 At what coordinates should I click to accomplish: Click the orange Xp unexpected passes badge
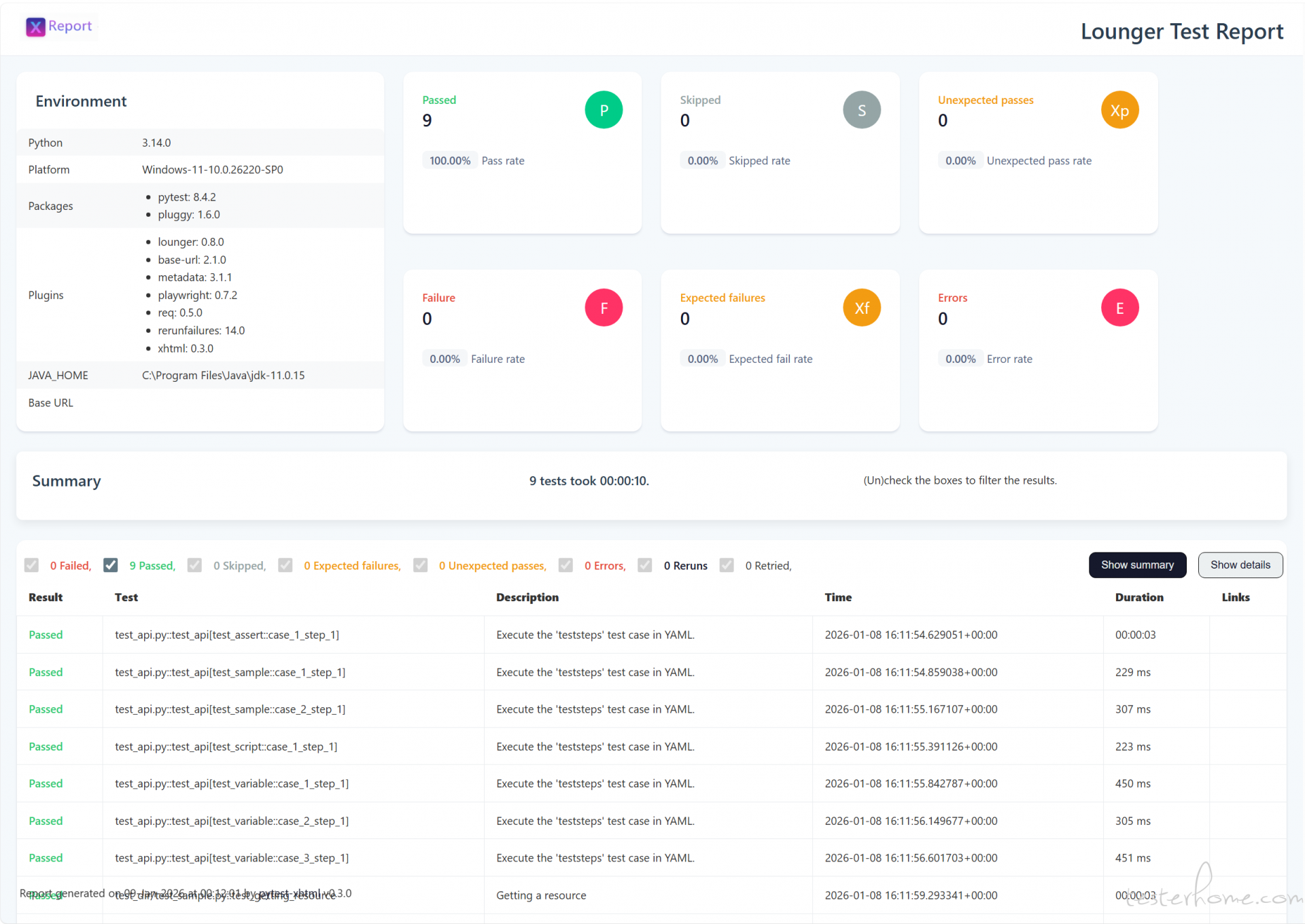(1119, 110)
